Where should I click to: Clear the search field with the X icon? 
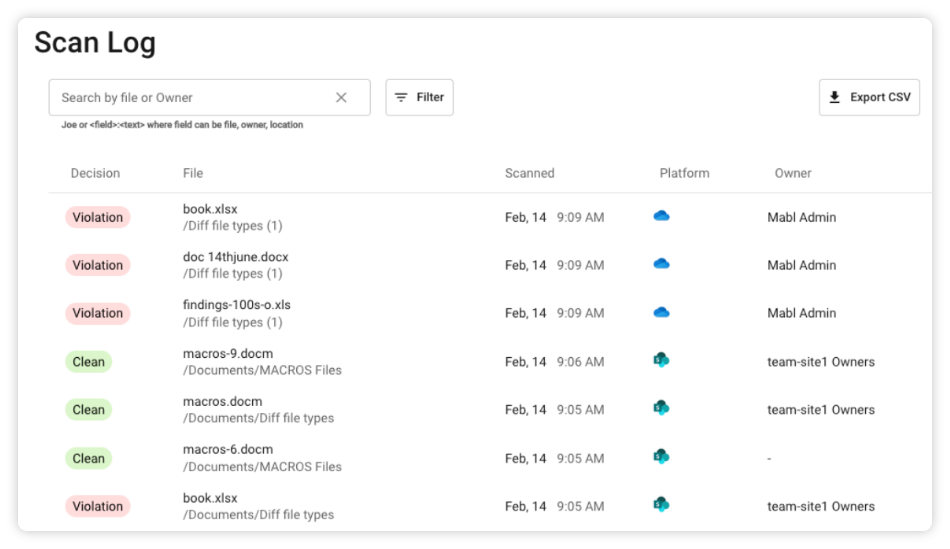click(341, 98)
